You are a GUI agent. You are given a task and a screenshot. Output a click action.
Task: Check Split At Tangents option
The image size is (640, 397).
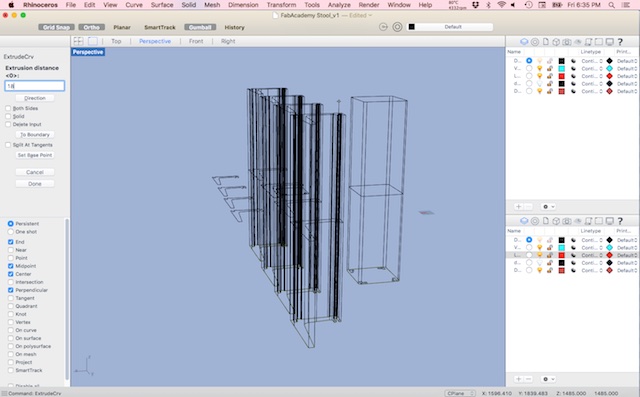click(8, 145)
